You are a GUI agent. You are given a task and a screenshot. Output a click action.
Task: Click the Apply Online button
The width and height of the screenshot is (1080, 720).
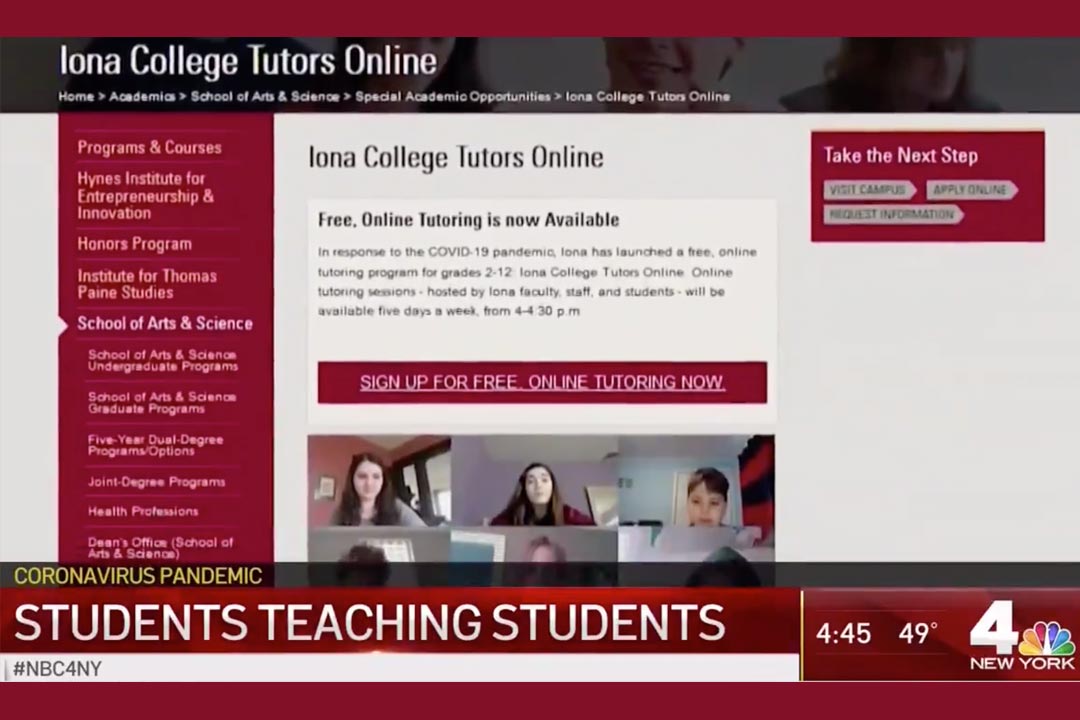pos(971,189)
